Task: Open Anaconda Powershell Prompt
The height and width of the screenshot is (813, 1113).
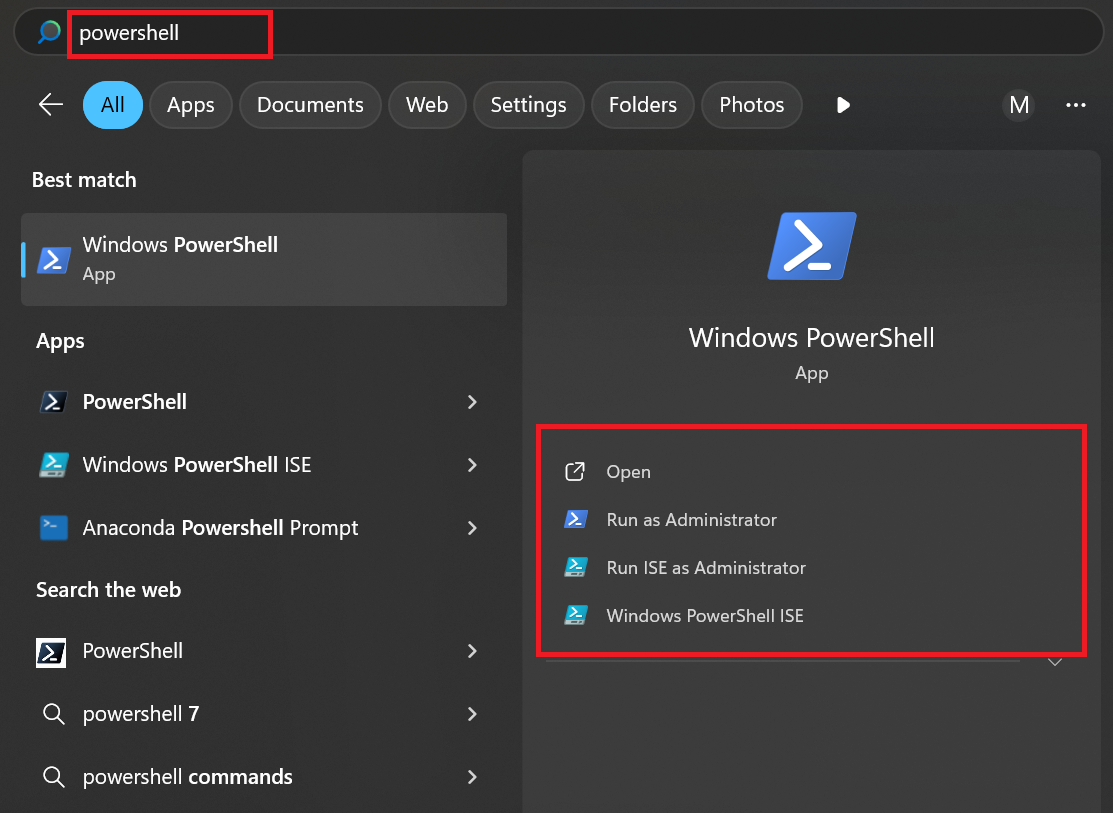Action: pos(264,528)
